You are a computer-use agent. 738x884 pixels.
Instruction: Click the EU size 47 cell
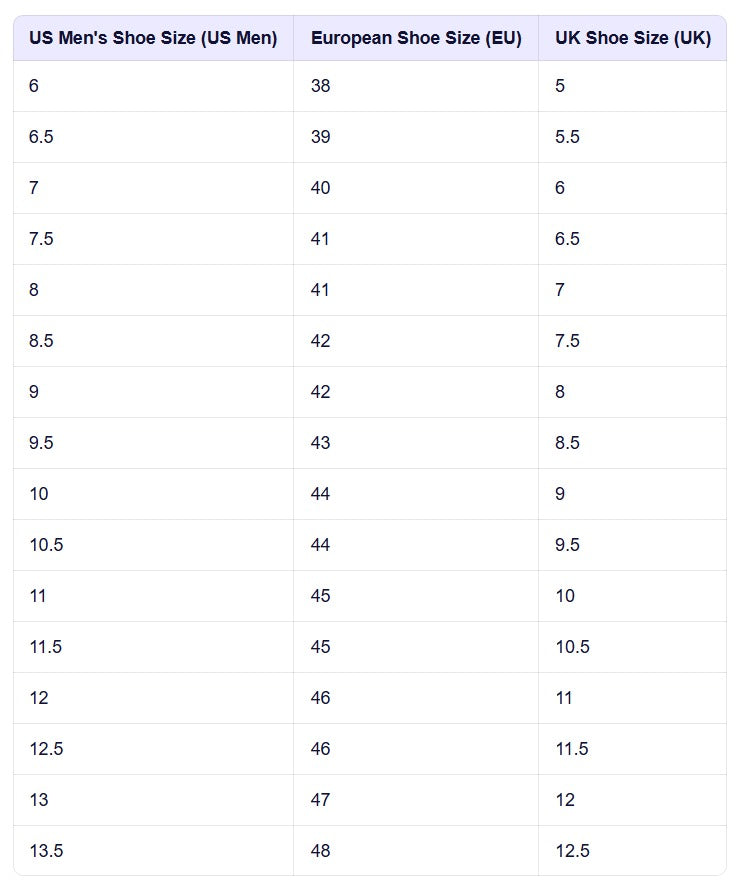pos(320,800)
